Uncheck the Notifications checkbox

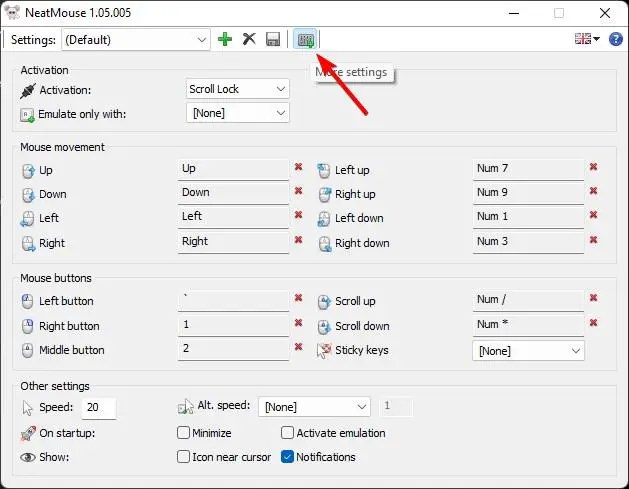click(288, 457)
